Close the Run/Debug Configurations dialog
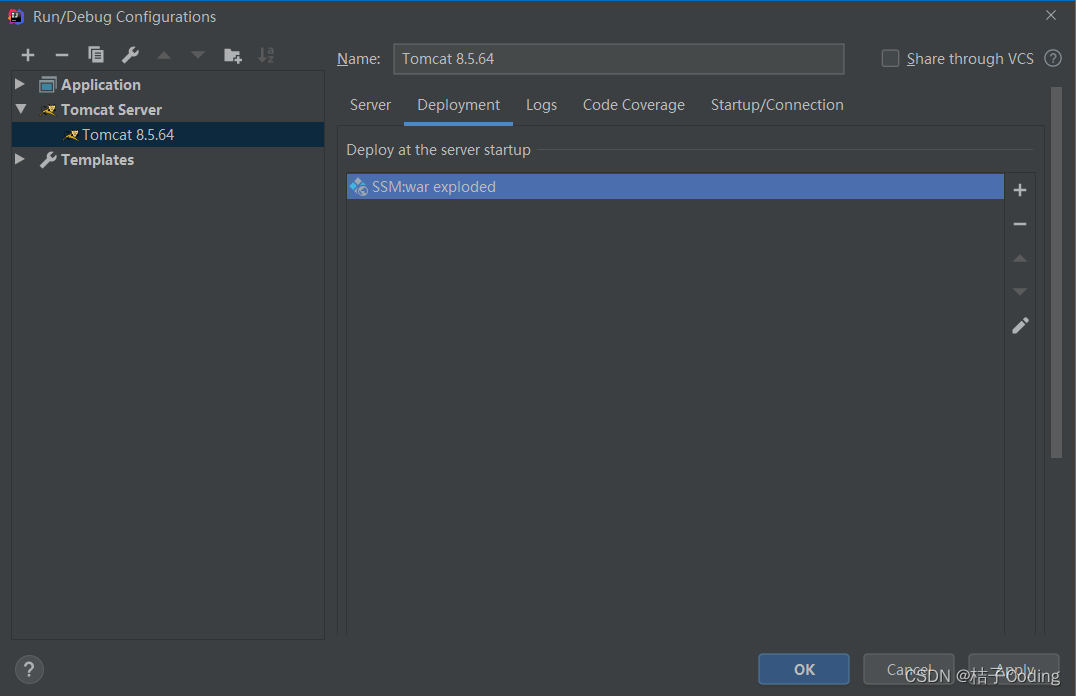 pos(1051,15)
